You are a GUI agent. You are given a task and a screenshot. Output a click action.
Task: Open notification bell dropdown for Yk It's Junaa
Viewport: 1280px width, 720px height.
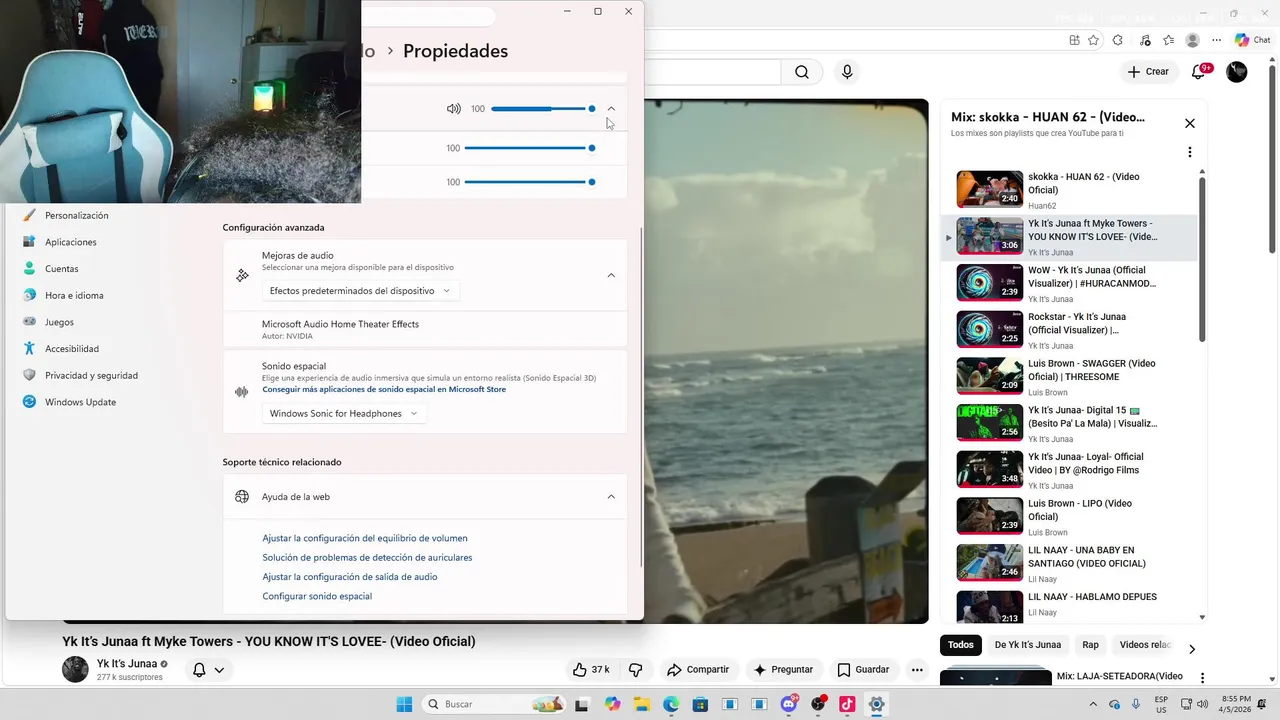point(208,670)
